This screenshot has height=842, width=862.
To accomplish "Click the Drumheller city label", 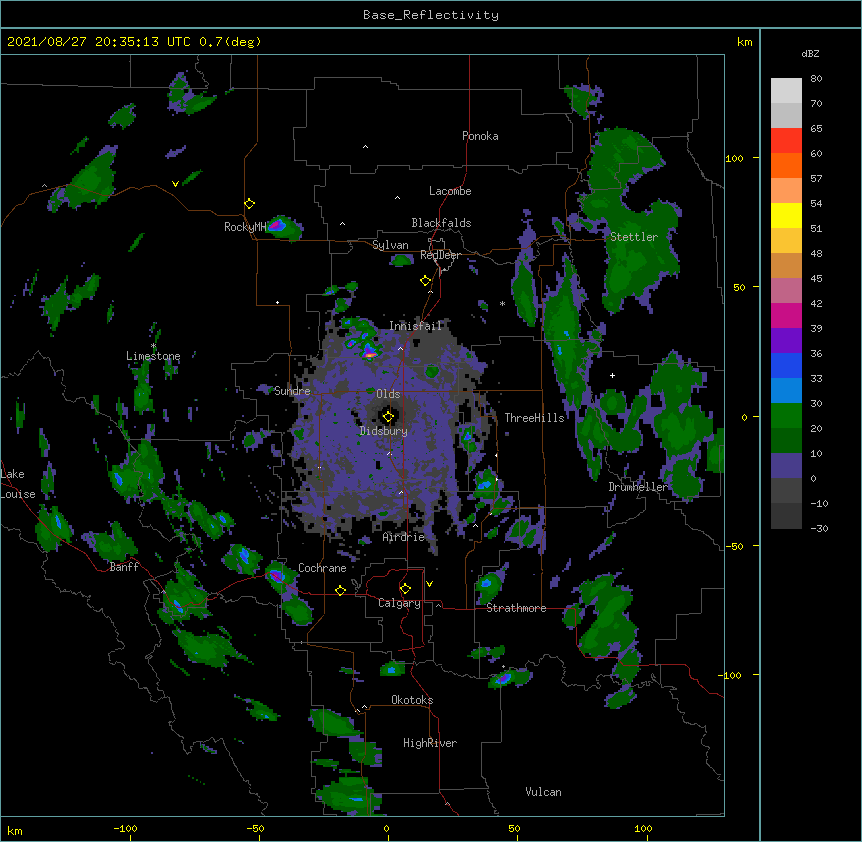I will pyautogui.click(x=638, y=487).
